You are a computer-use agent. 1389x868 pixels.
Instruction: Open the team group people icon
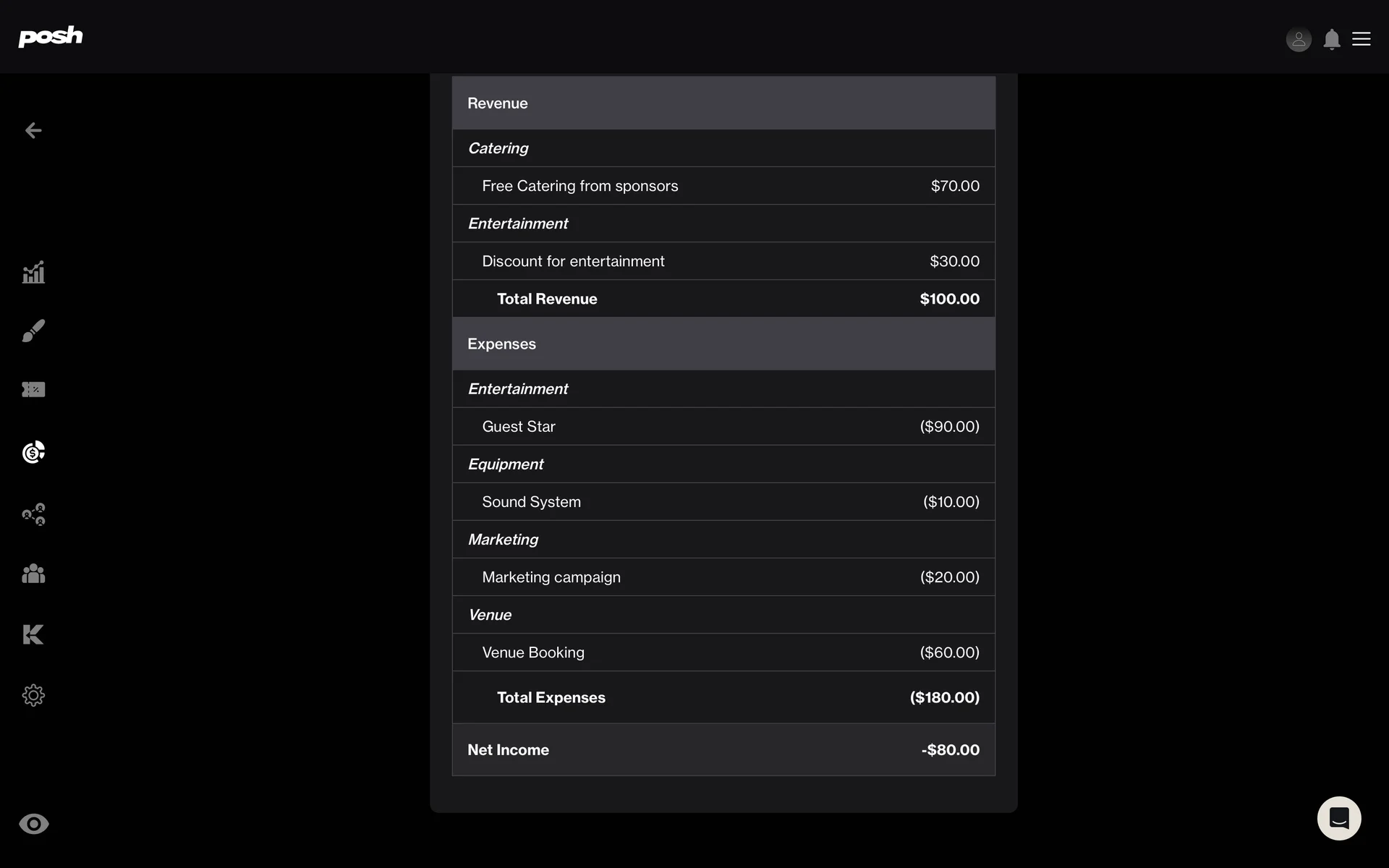(x=33, y=574)
